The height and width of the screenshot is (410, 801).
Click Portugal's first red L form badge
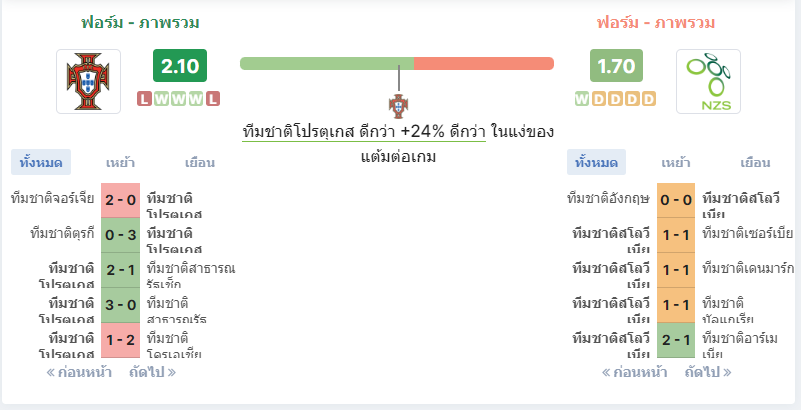pyautogui.click(x=145, y=99)
